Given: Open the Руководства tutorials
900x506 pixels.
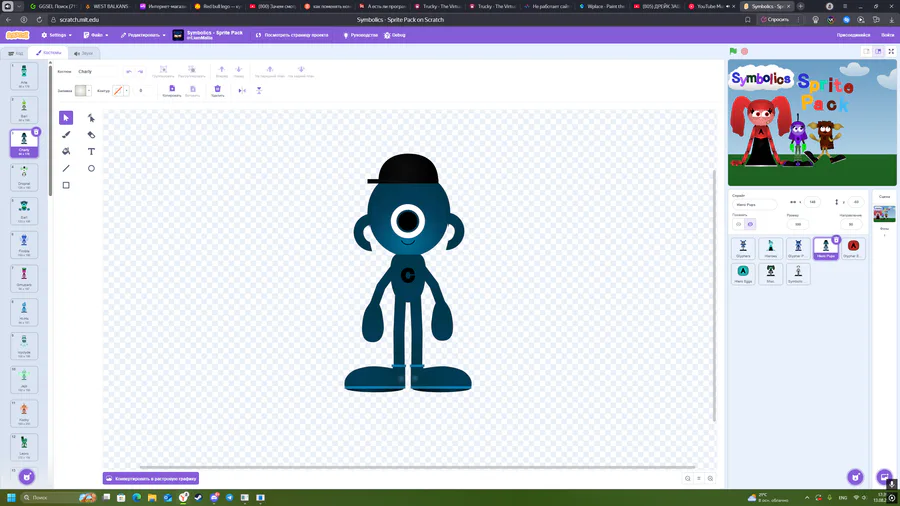Looking at the screenshot, I should [360, 35].
